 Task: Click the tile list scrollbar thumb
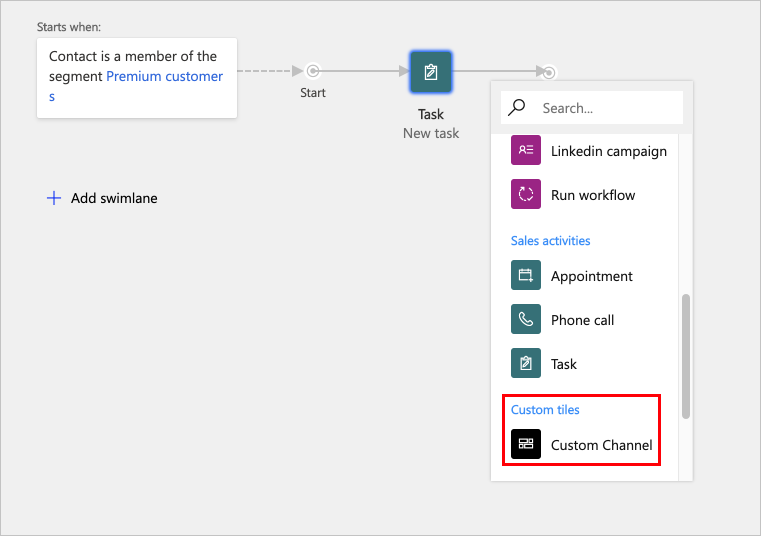pos(685,356)
